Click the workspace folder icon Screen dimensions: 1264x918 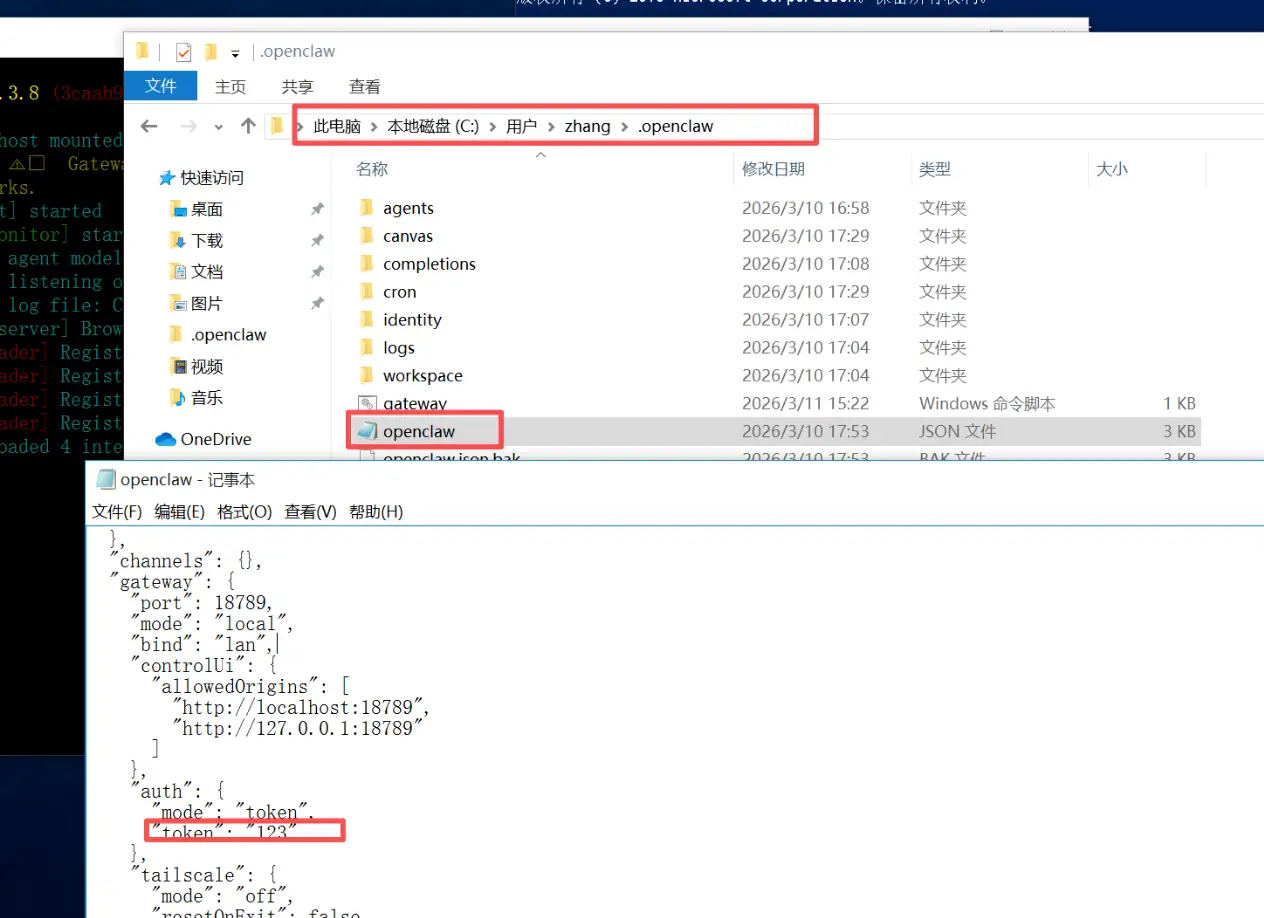tap(366, 376)
